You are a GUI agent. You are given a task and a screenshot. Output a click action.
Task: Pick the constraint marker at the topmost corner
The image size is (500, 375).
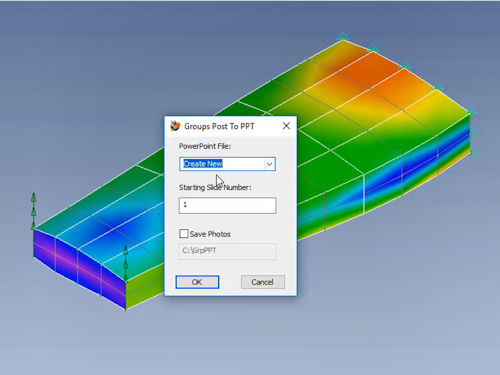click(343, 37)
